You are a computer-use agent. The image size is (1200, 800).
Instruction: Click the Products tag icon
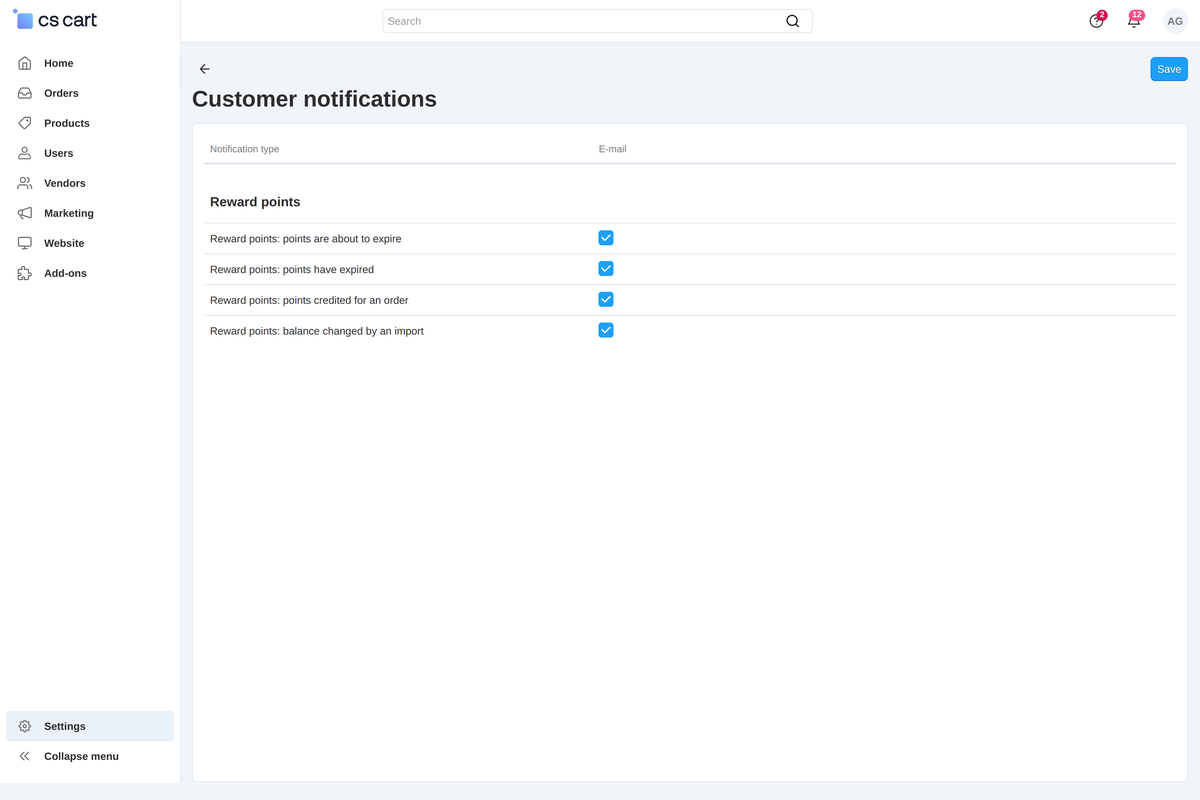pyautogui.click(x=25, y=123)
